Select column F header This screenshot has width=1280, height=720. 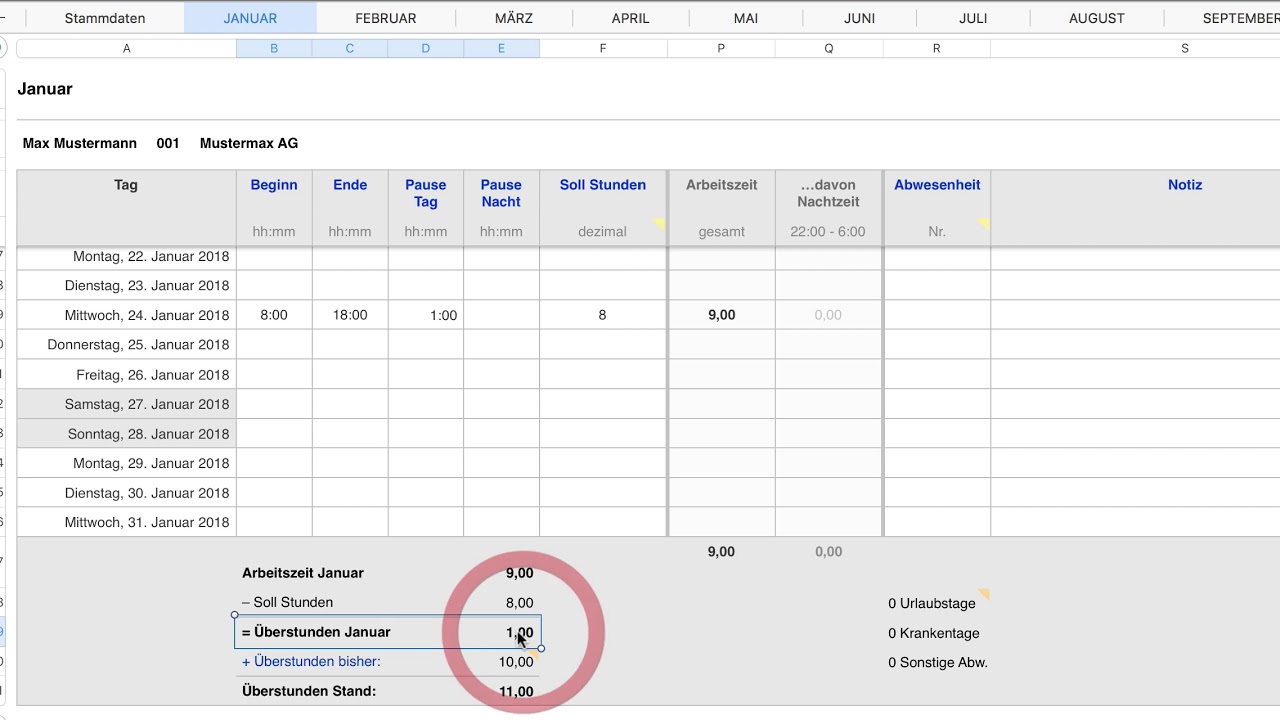click(x=603, y=48)
